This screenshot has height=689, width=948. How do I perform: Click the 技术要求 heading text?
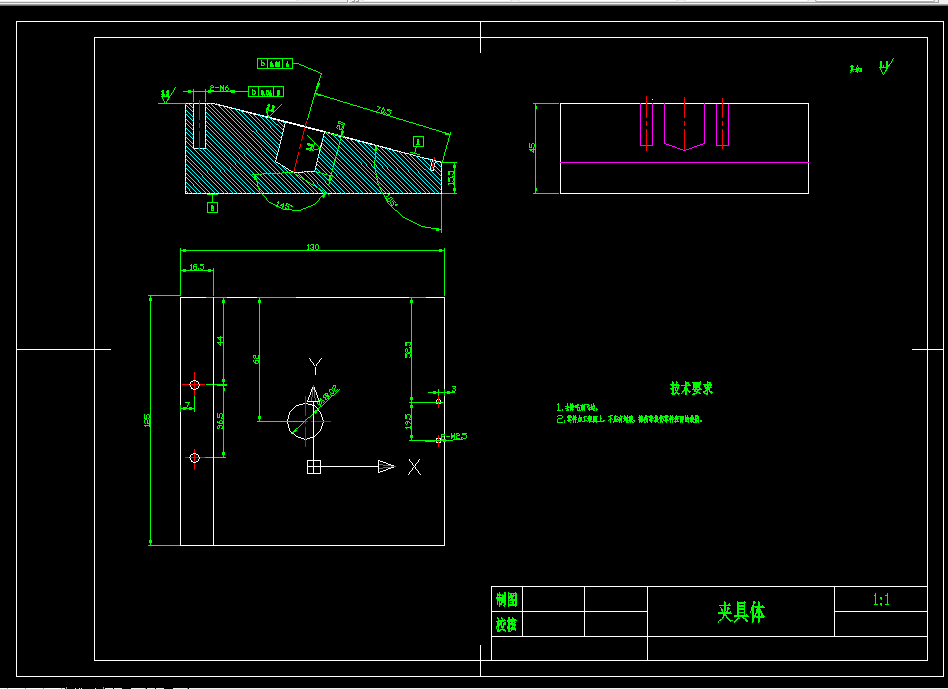click(691, 388)
